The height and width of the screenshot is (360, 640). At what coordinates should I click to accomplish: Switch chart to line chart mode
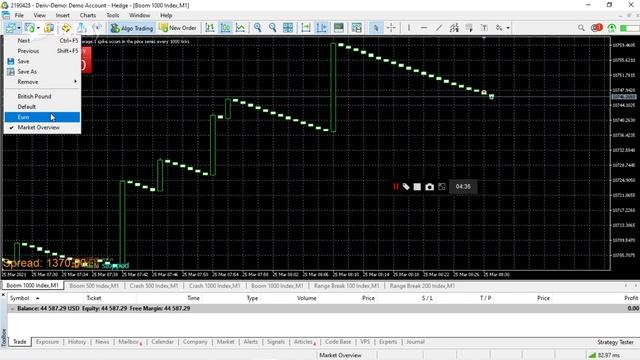[x=240, y=28]
